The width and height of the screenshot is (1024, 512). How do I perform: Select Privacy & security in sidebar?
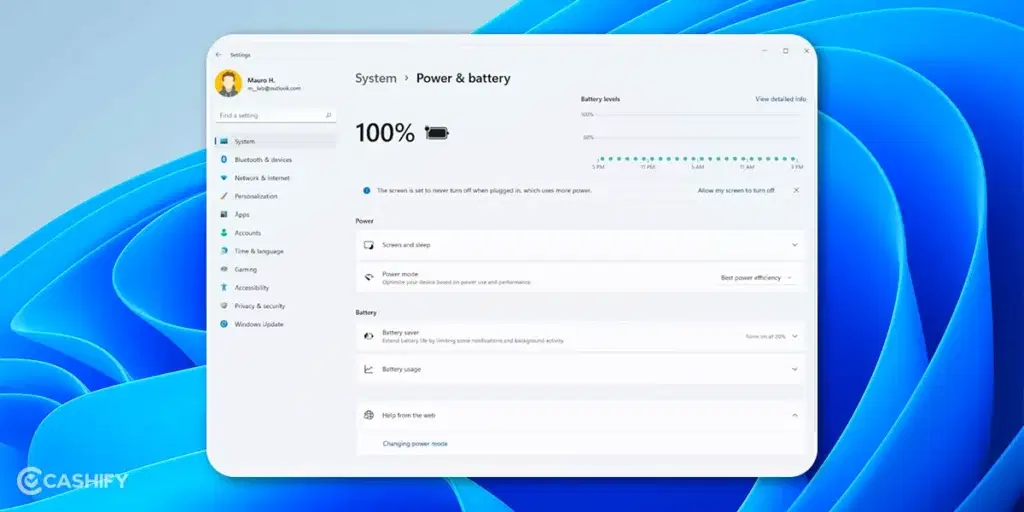pos(276,306)
